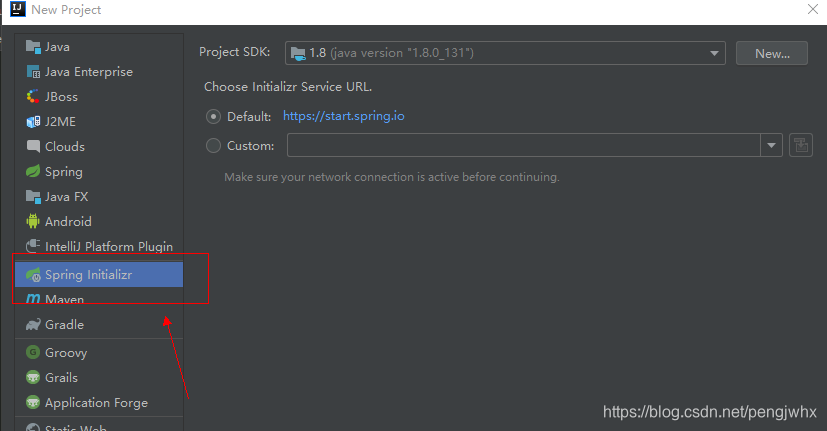Viewport: 827px width, 431px height.
Task: Select the Maven list entry
Action: coord(99,299)
